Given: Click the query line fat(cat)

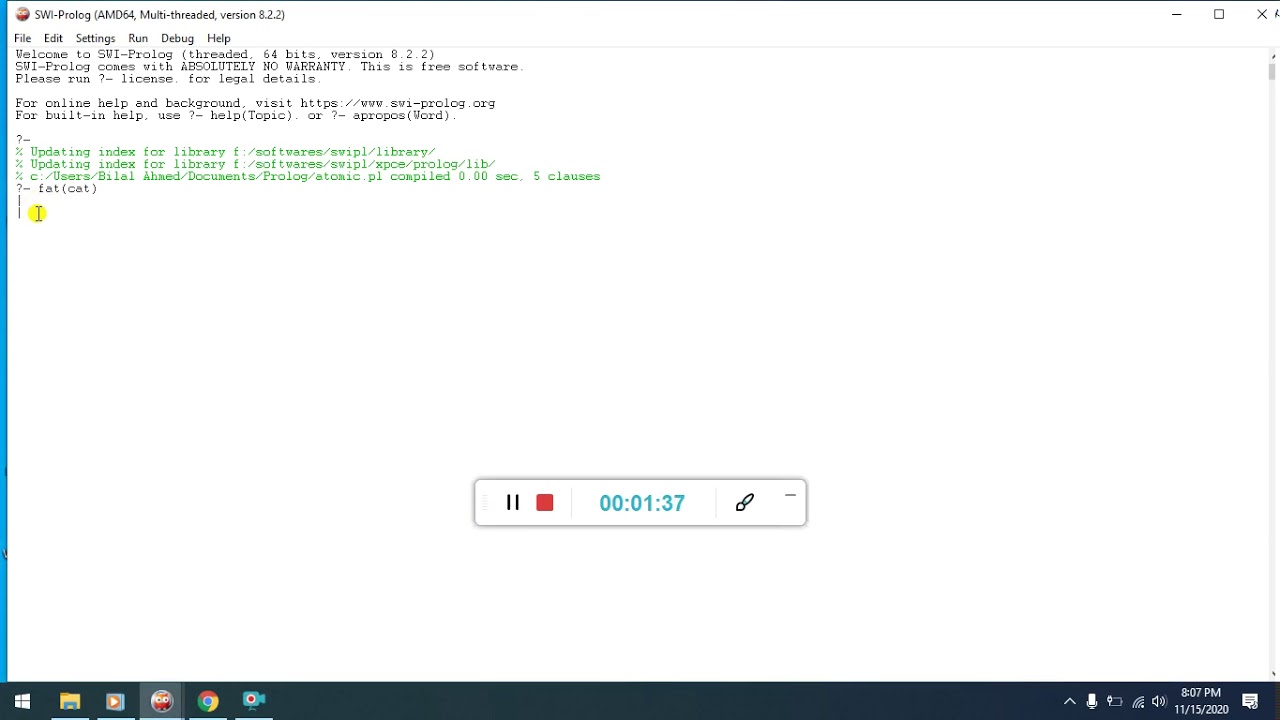Looking at the screenshot, I should coord(56,188).
